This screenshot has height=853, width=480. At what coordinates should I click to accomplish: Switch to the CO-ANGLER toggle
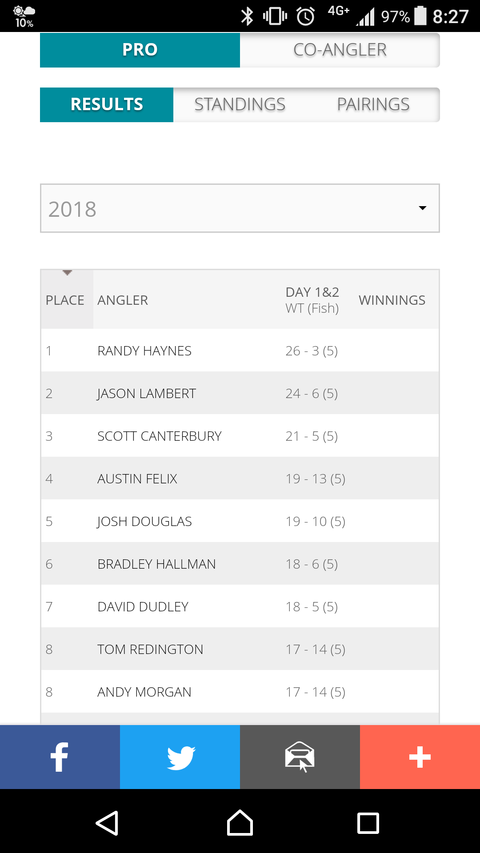pyautogui.click(x=340, y=50)
